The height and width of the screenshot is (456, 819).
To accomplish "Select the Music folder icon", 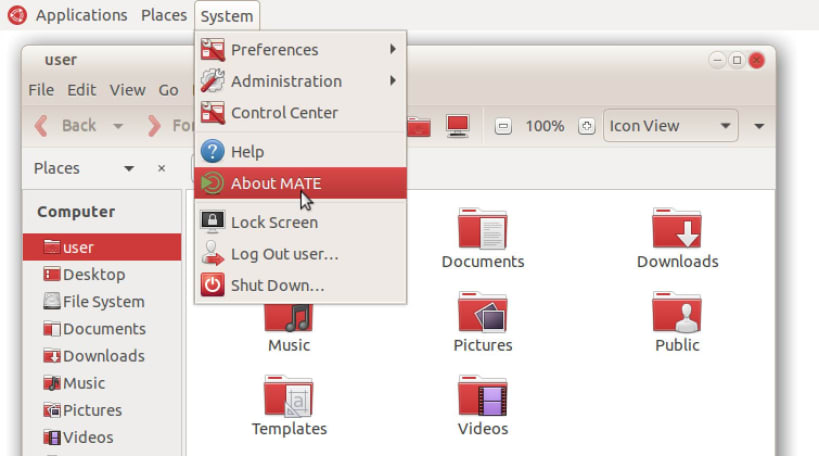I will (x=289, y=317).
